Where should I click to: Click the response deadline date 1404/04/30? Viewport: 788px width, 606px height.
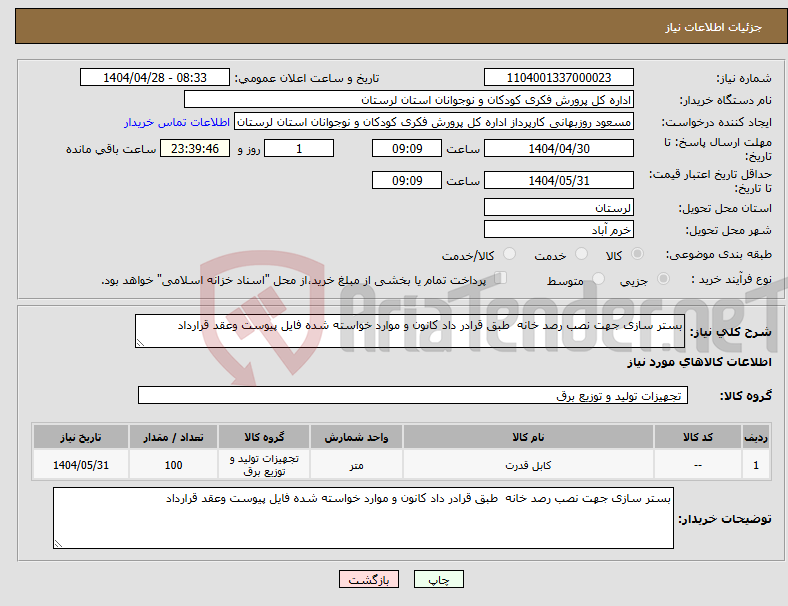[x=558, y=148]
